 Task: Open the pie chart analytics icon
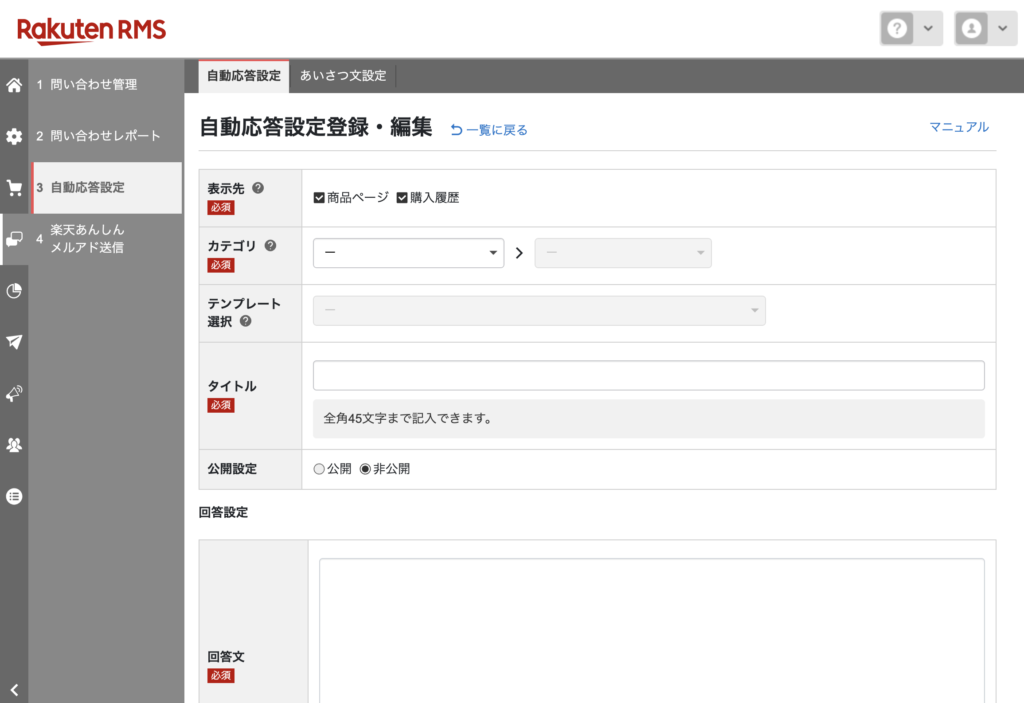click(14, 291)
